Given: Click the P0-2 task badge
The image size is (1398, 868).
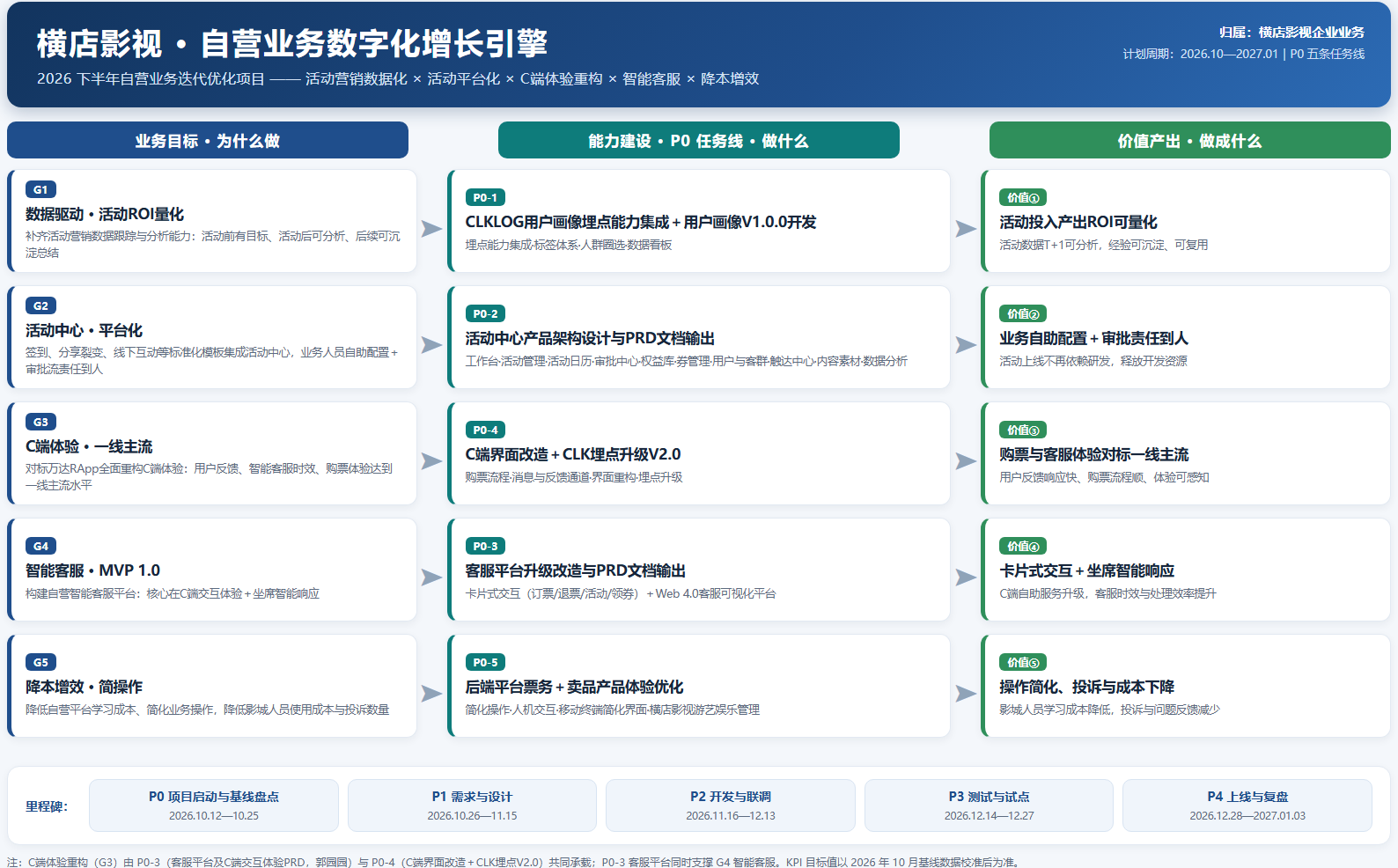Looking at the screenshot, I should point(485,313).
